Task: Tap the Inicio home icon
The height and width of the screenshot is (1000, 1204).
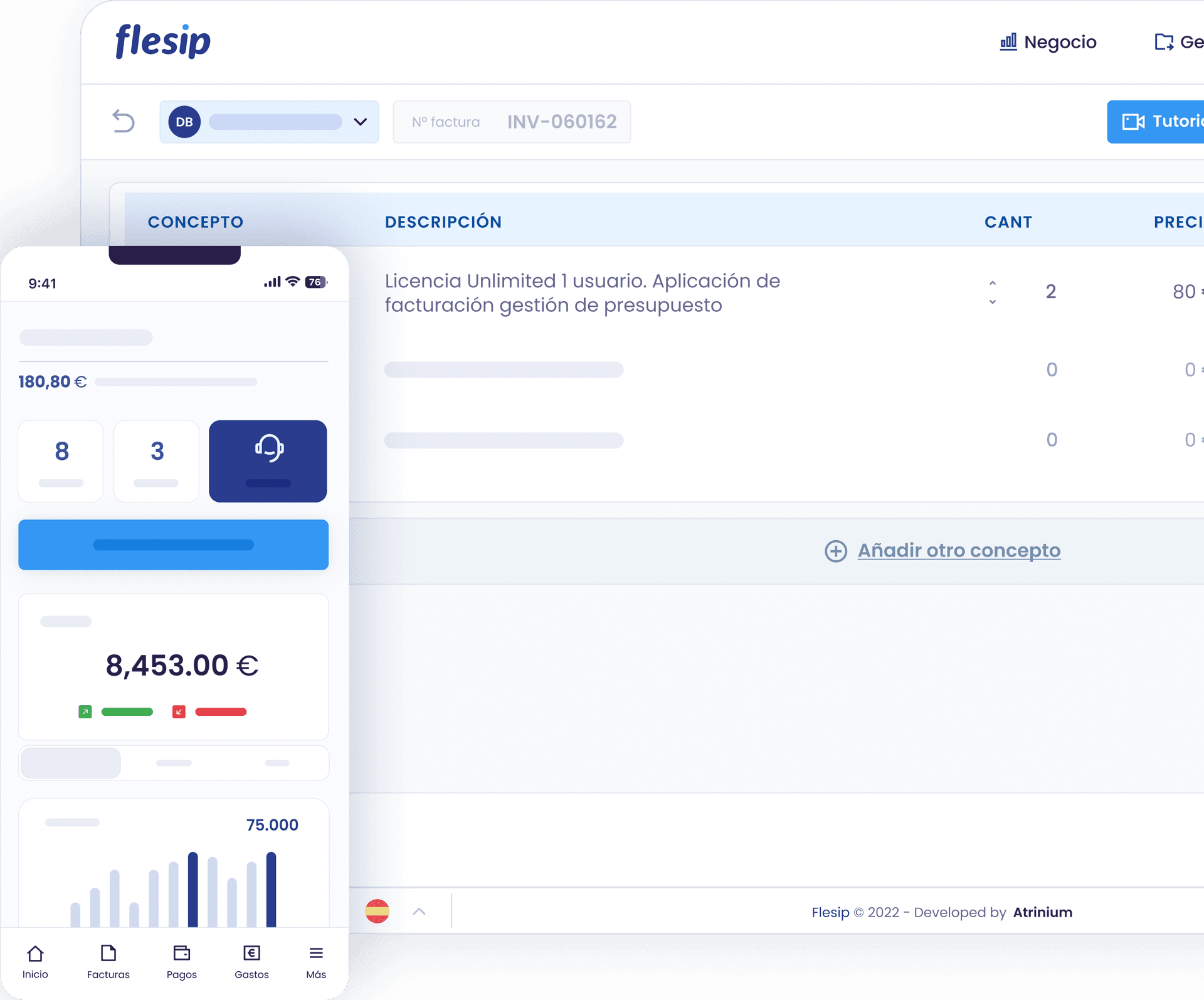Action: [x=34, y=954]
